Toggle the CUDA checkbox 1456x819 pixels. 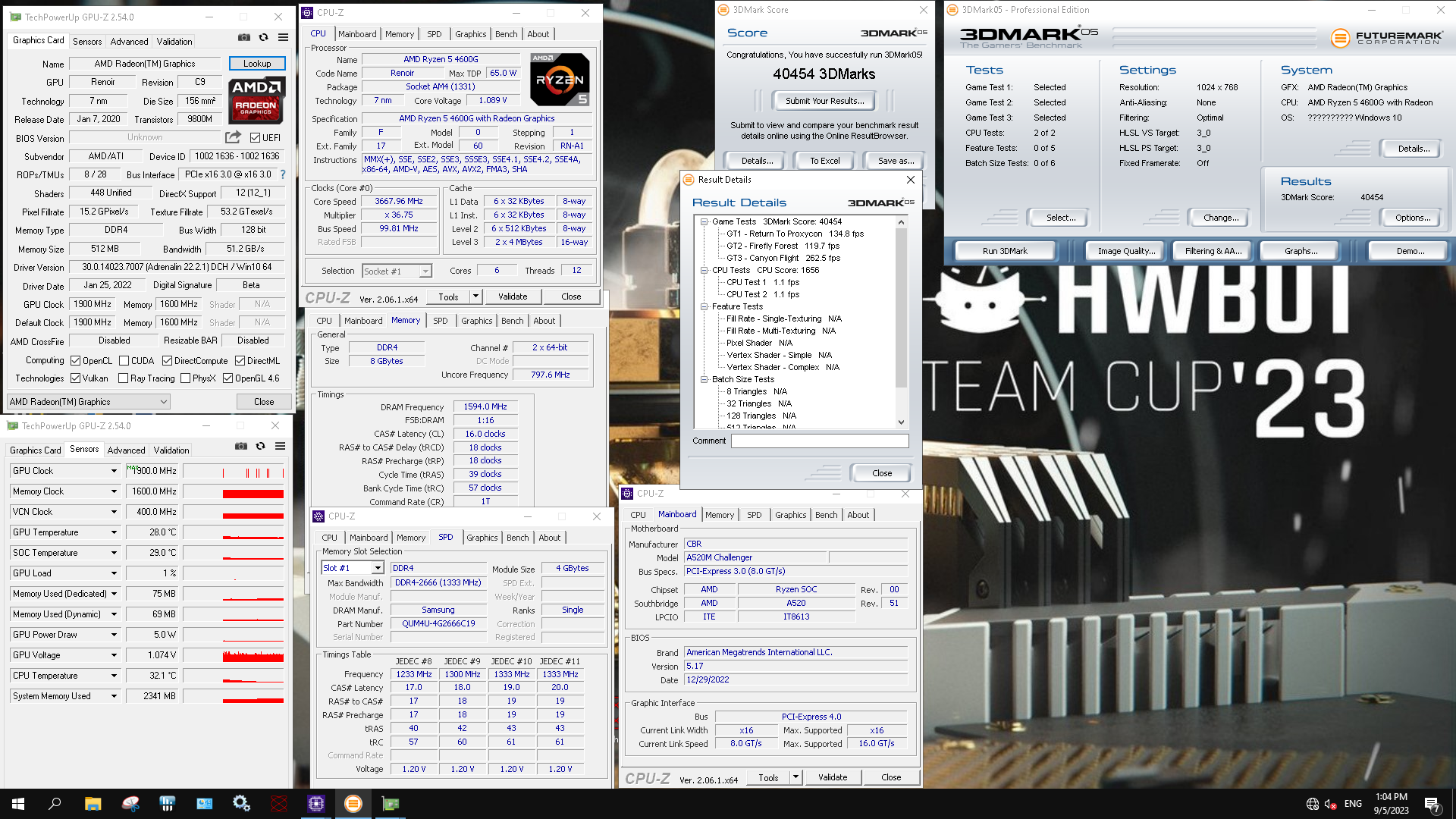point(123,361)
